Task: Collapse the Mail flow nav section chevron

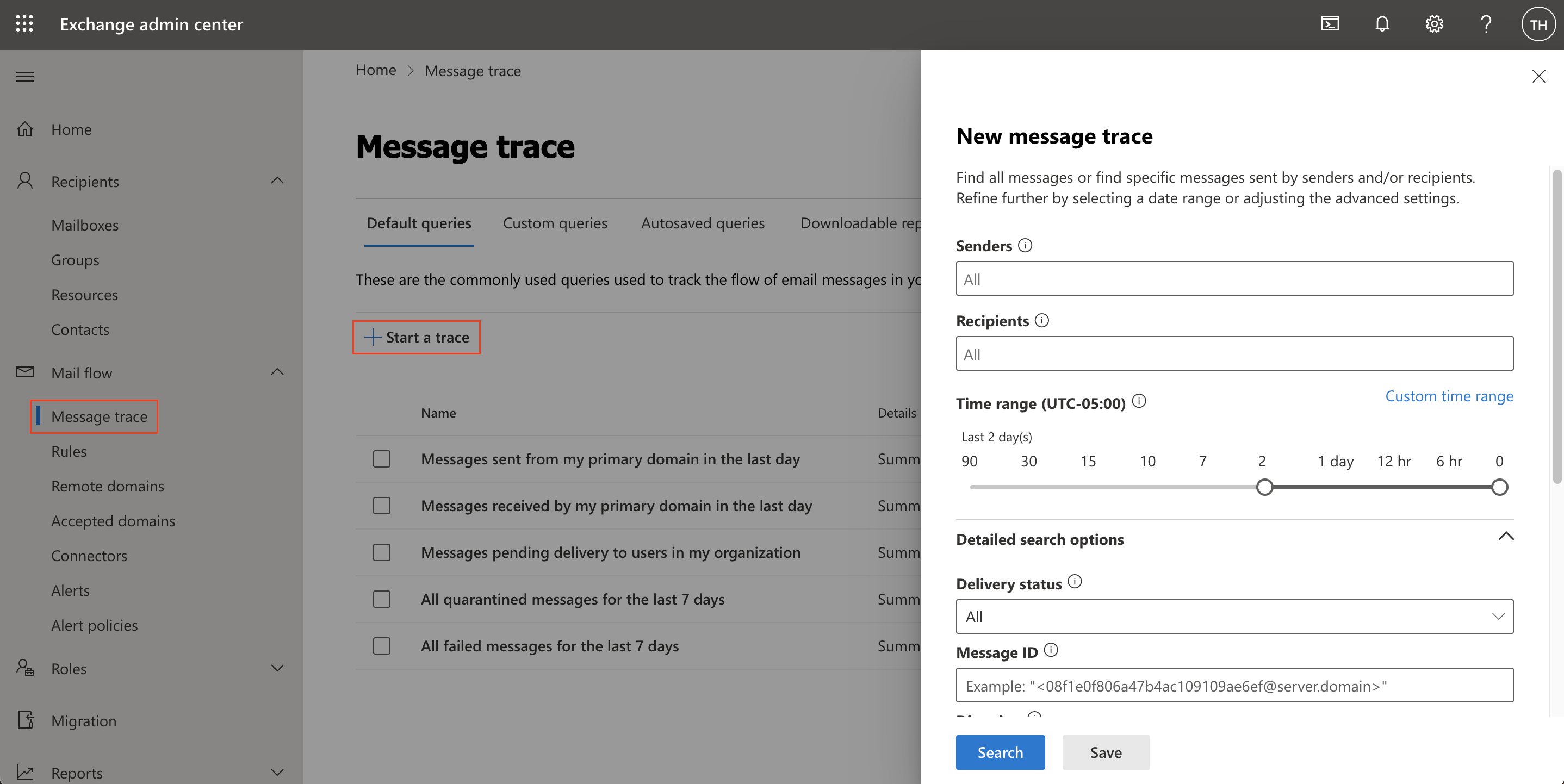Action: tap(277, 372)
